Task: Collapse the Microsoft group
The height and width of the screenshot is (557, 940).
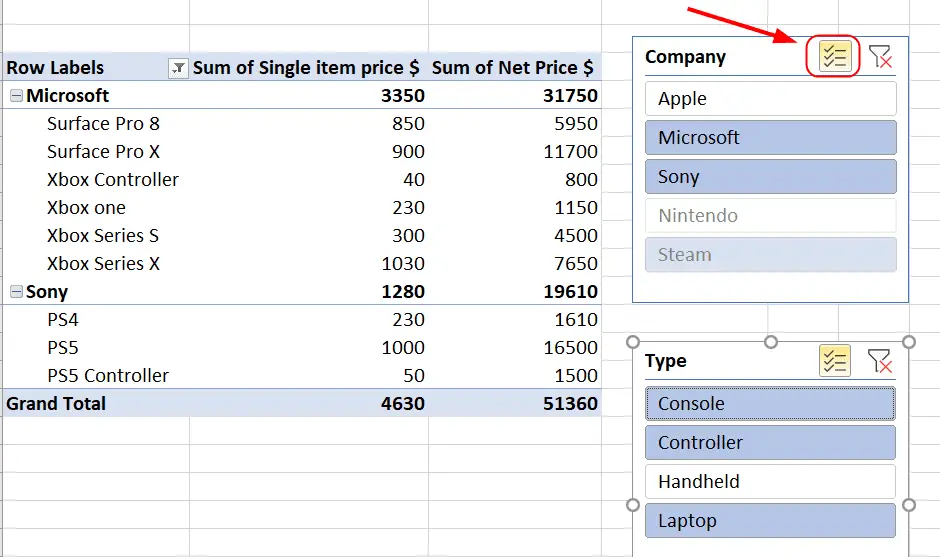Action: 16,95
